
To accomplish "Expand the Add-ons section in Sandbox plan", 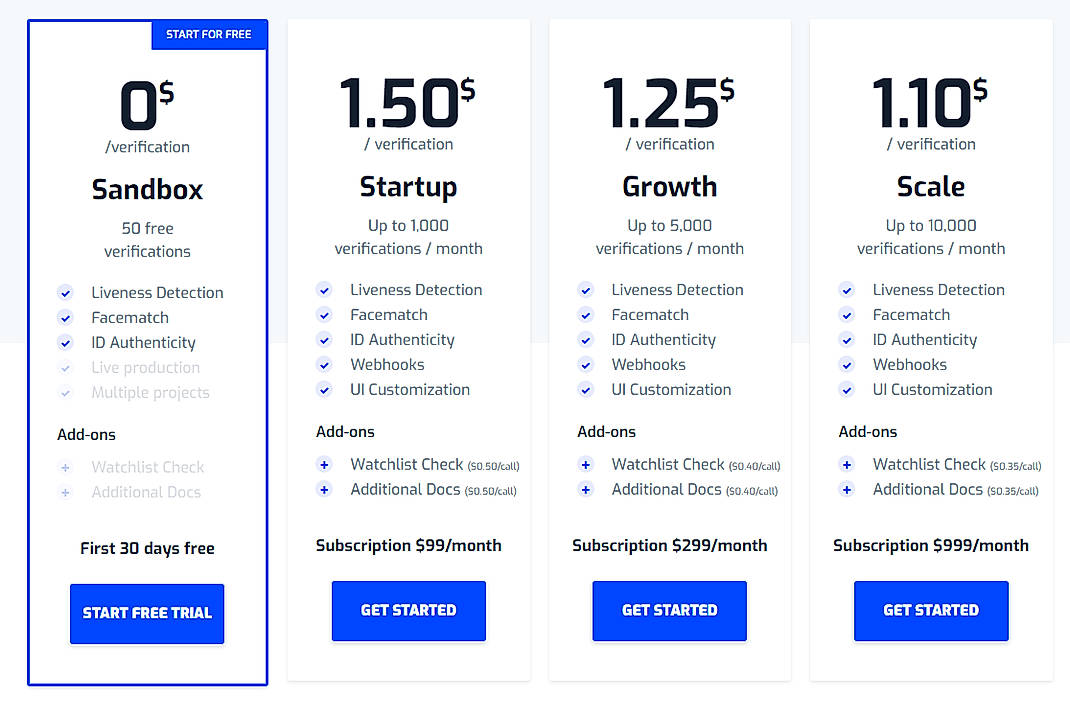I will click(x=88, y=434).
